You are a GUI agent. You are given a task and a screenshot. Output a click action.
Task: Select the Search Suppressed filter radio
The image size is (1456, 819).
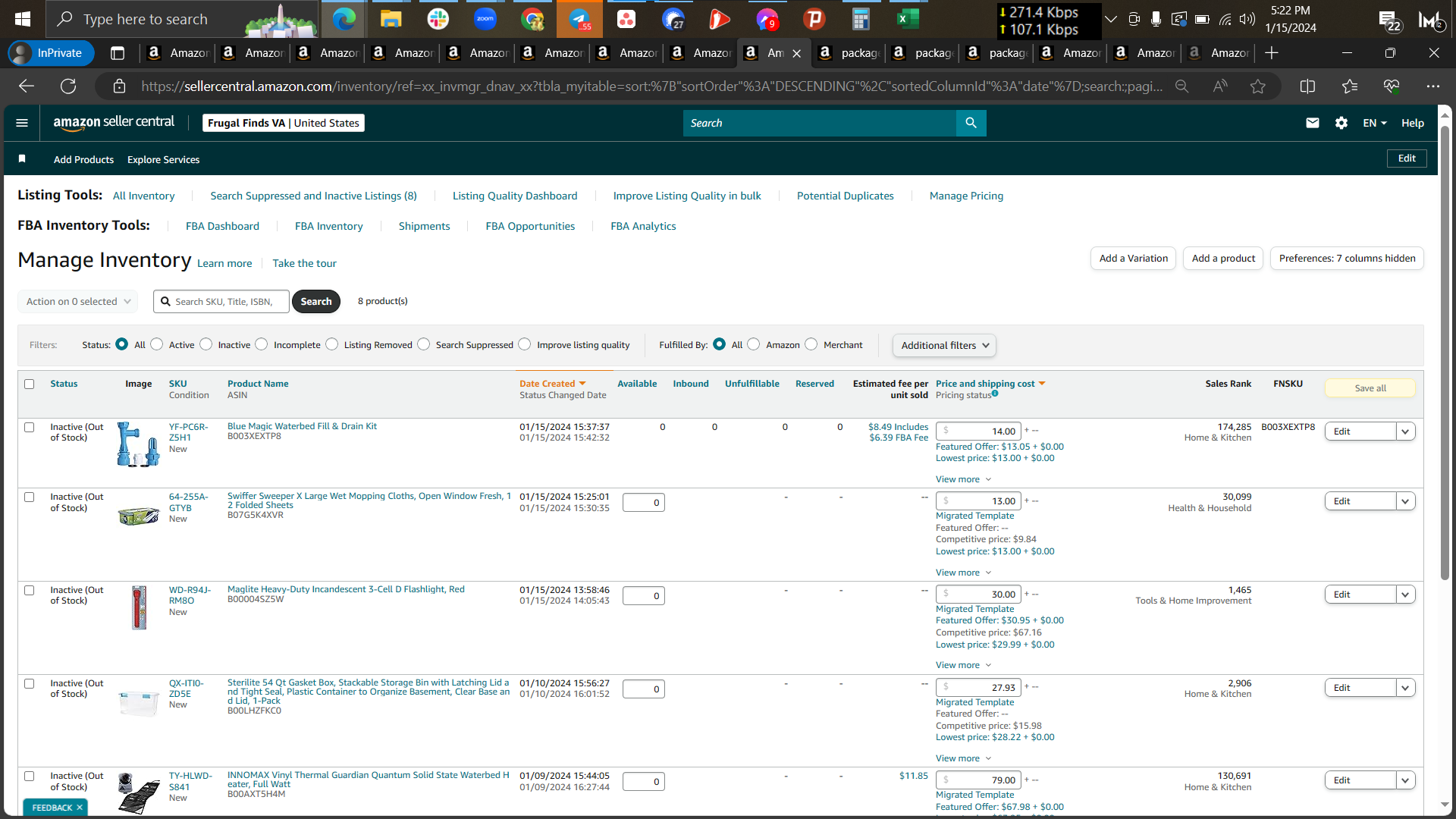click(424, 344)
